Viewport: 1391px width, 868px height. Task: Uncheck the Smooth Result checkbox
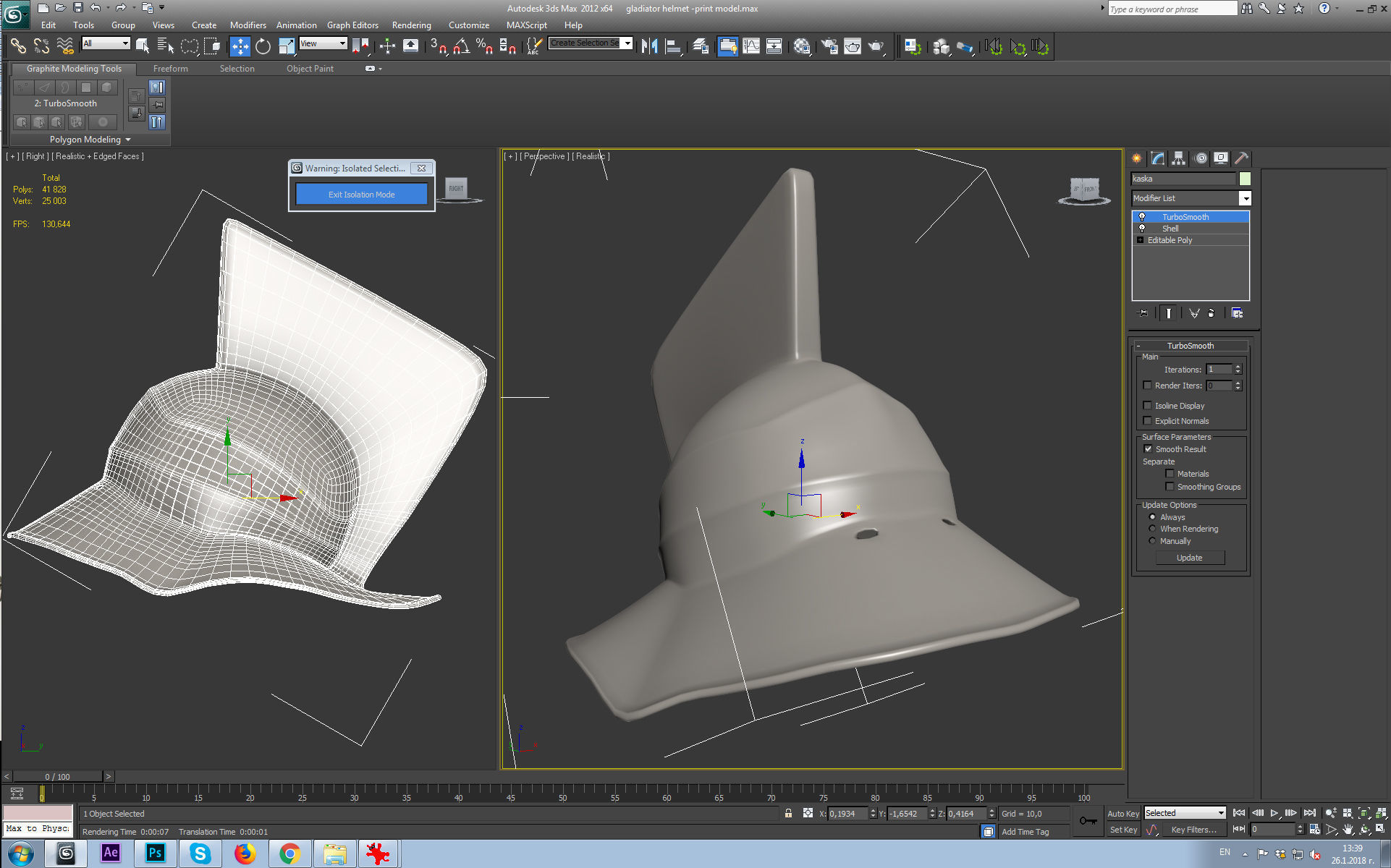[1148, 449]
